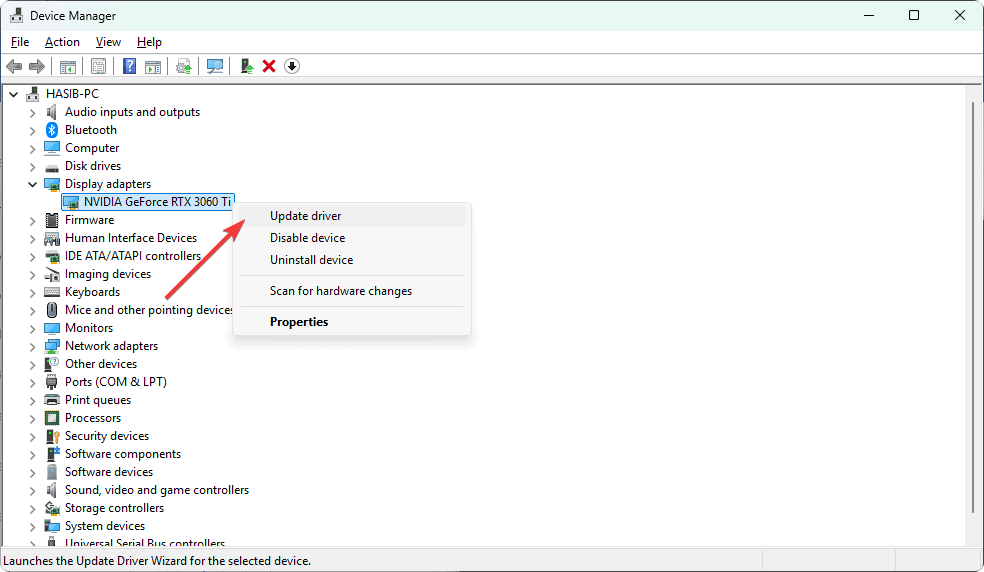Expand the Sound, video and game controllers category
This screenshot has height=572, width=984.
coord(33,490)
